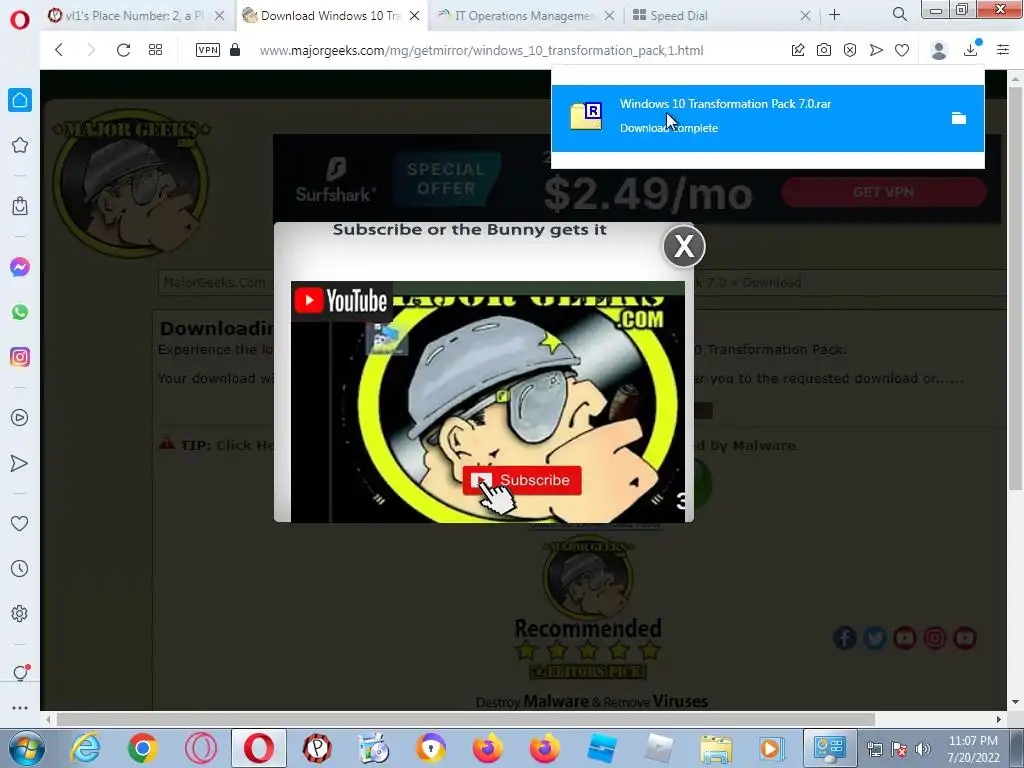Click the majorgeeks URL address field
This screenshot has width=1024, height=768.
(481, 50)
